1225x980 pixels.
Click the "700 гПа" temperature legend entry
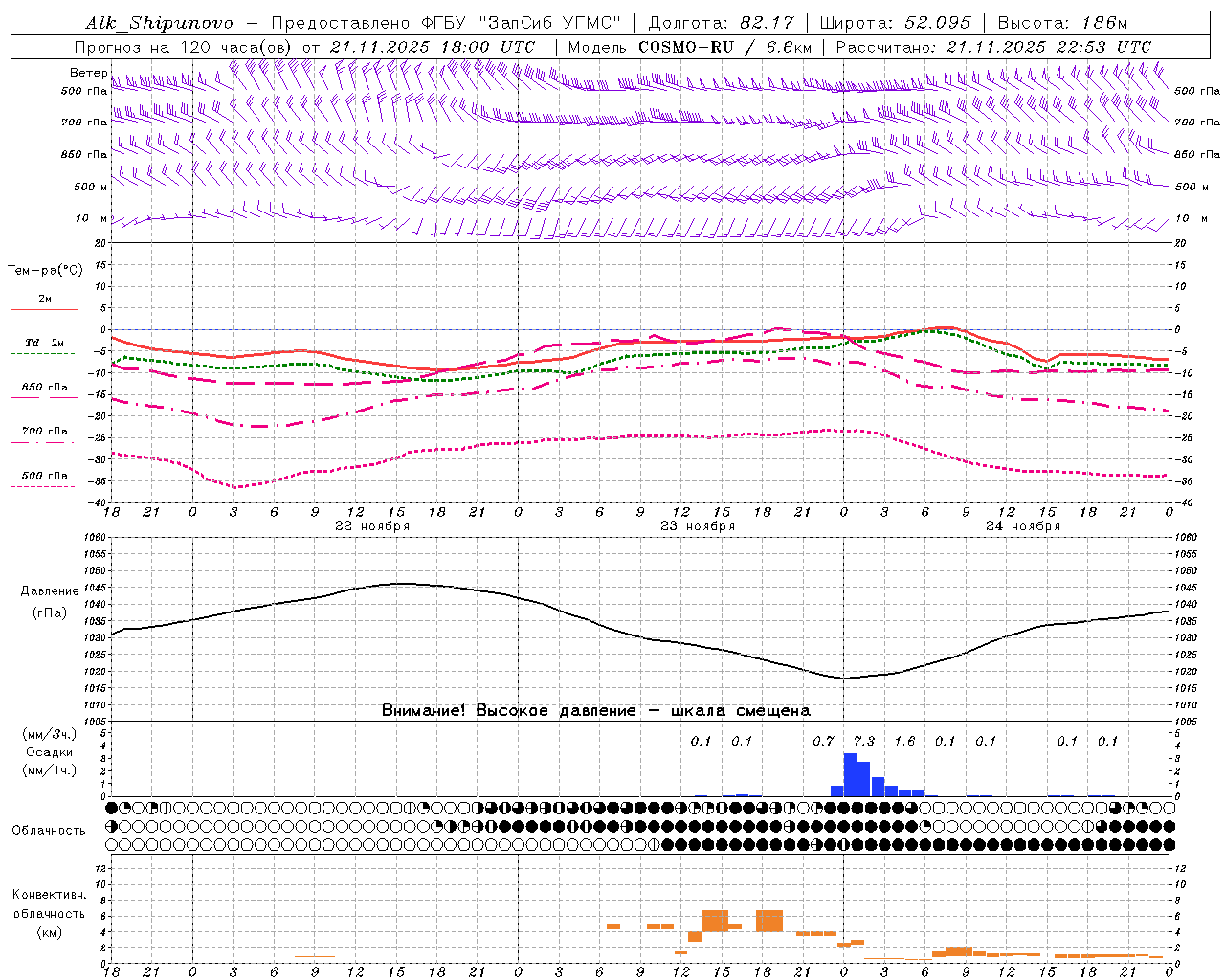44,432
